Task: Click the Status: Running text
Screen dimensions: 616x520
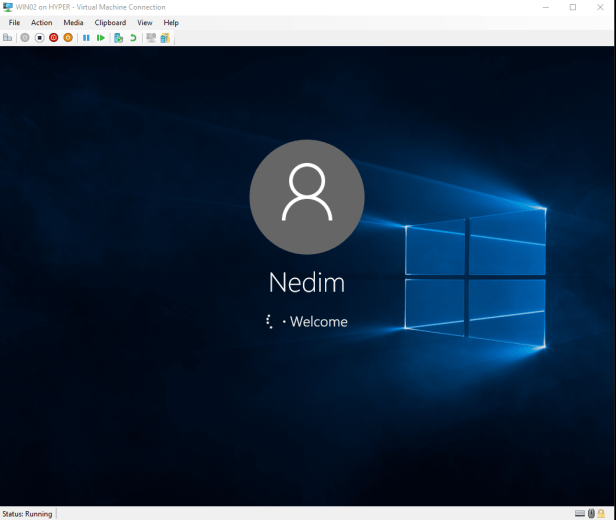Action: click(x=27, y=514)
